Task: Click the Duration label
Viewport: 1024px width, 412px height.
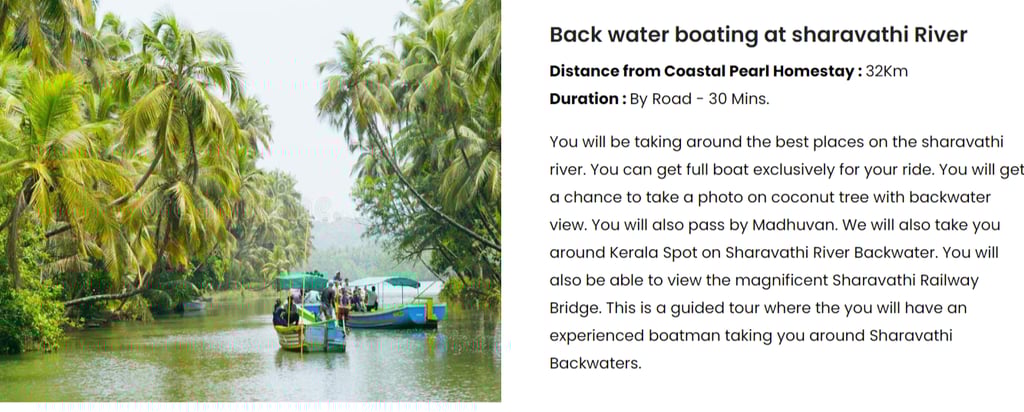Action: 588,99
